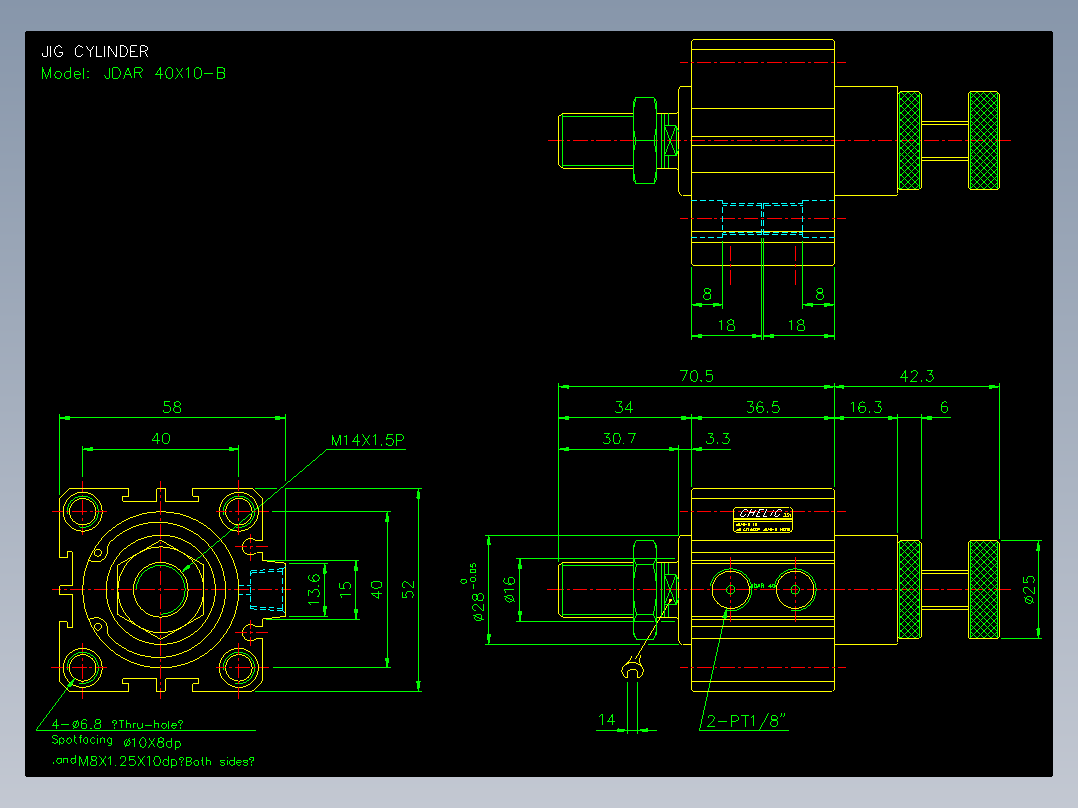This screenshot has height=808, width=1078.
Task: Click the 52 height dimension text
Action: point(408,590)
